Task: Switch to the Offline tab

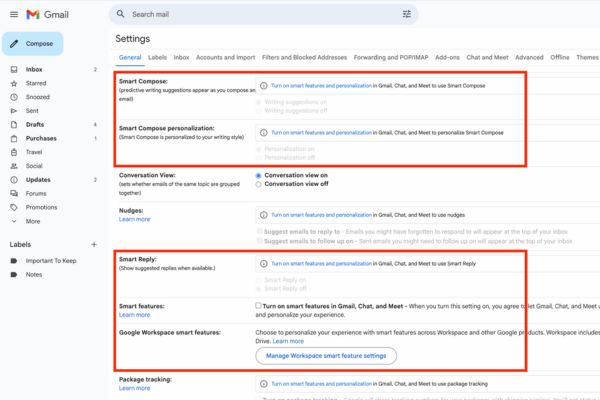Action: (560, 57)
